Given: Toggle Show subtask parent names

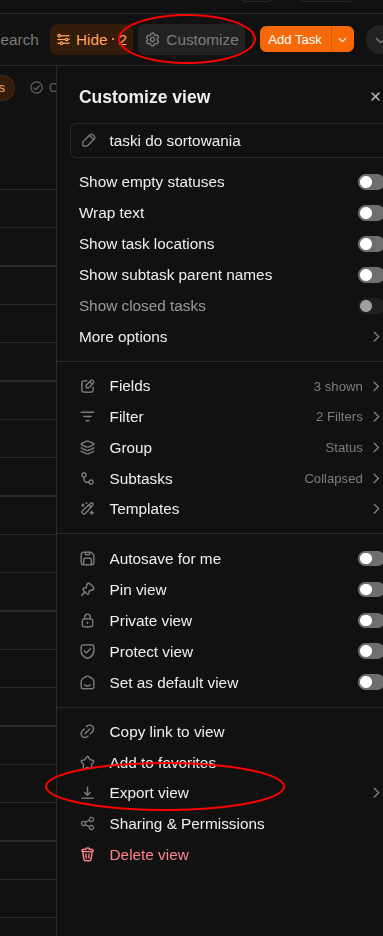Looking at the screenshot, I should coord(370,275).
